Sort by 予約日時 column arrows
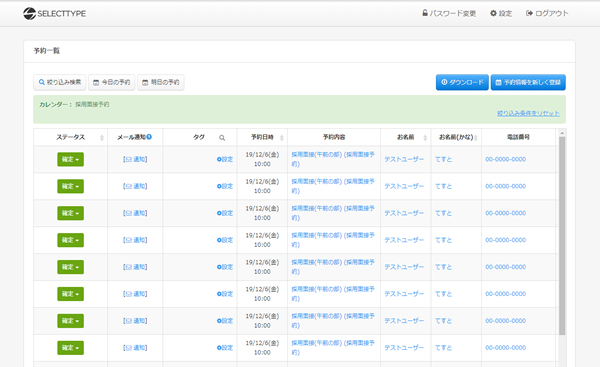This screenshot has height=367, width=600. 282,138
